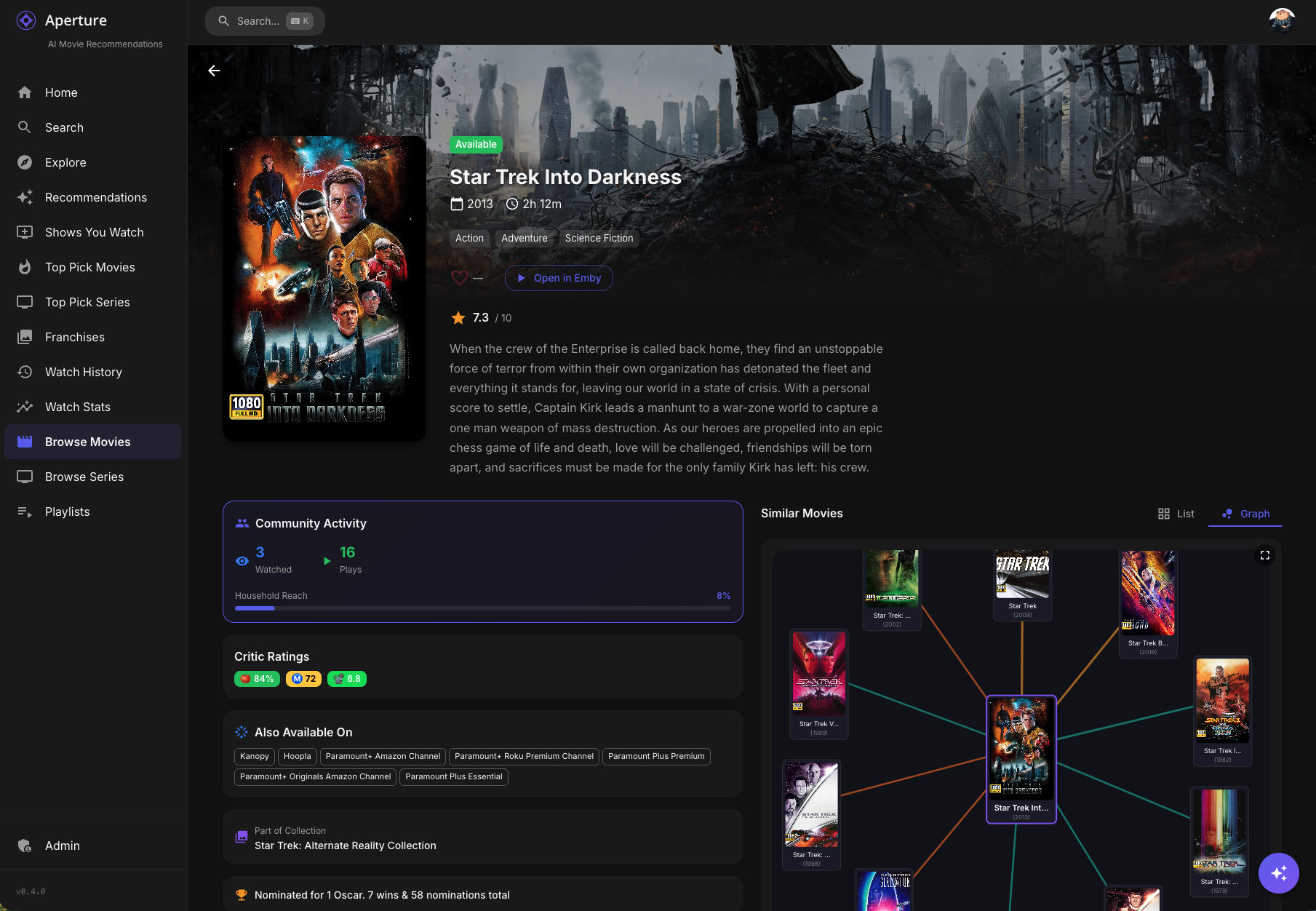Open Recommendations sparkle item in sidebar

(x=92, y=197)
